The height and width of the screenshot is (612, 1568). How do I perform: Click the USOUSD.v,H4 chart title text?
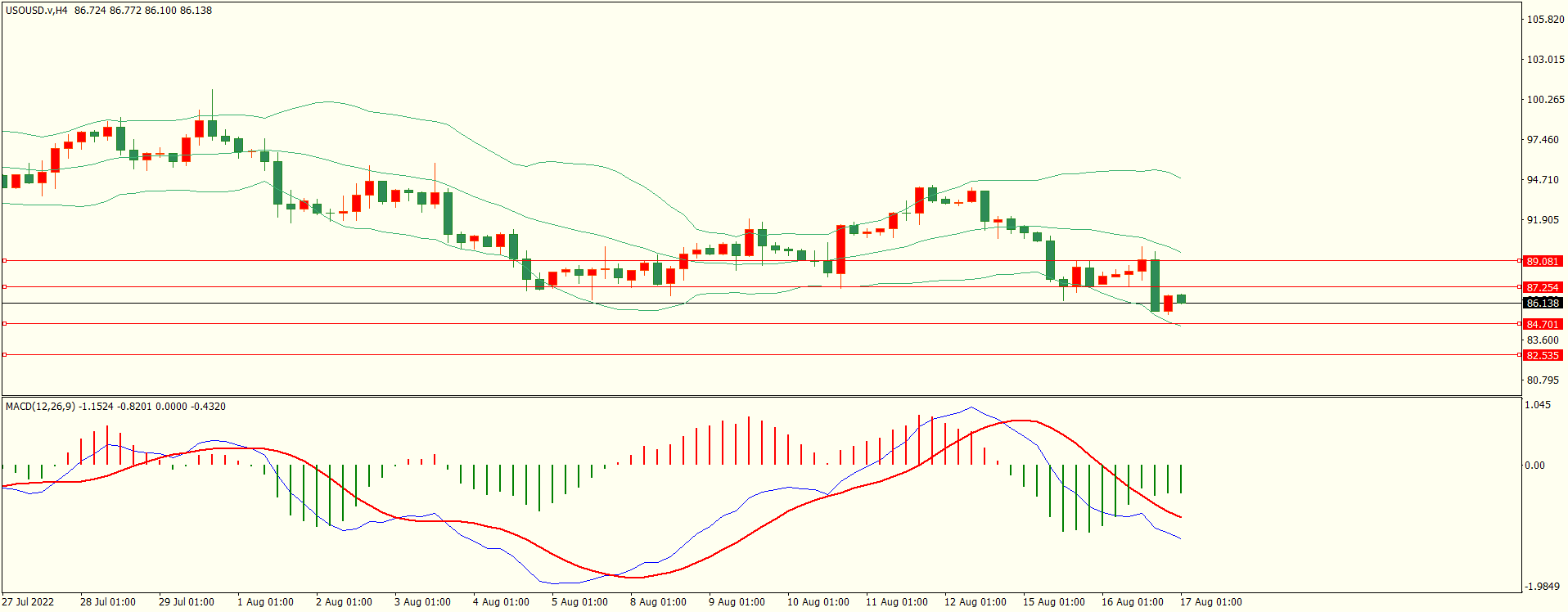[x=37, y=11]
